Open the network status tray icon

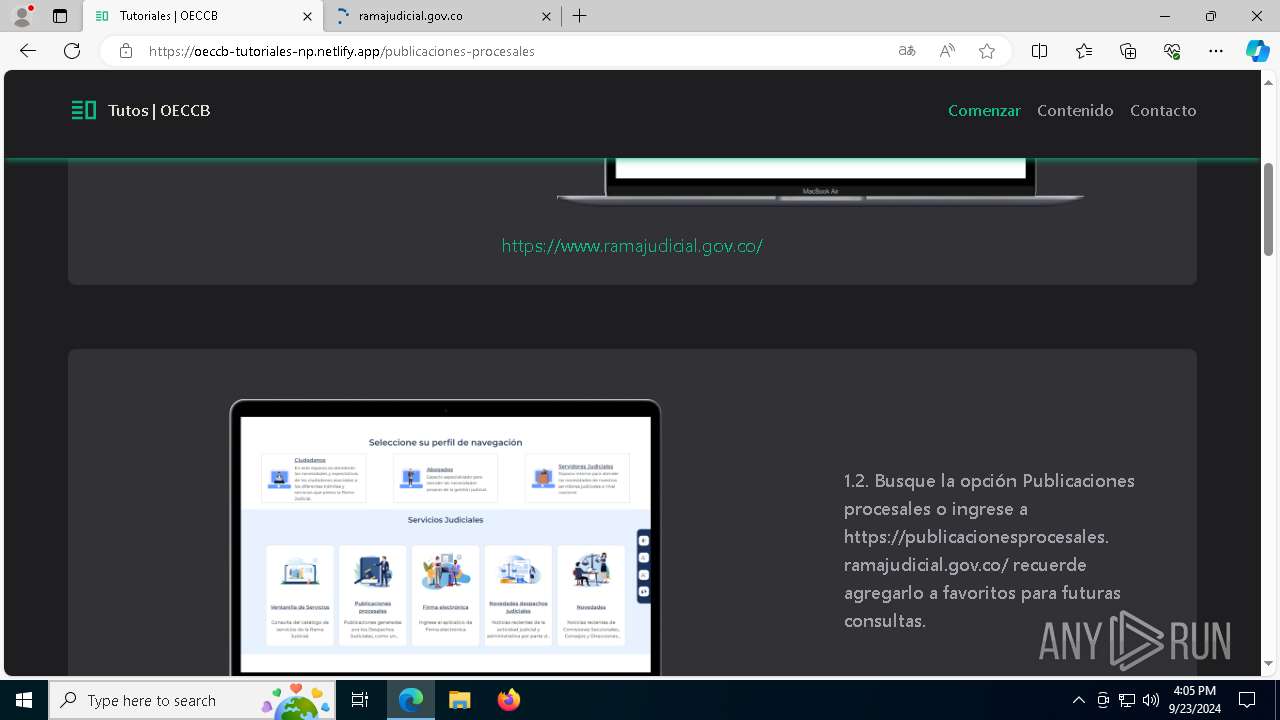click(1127, 700)
